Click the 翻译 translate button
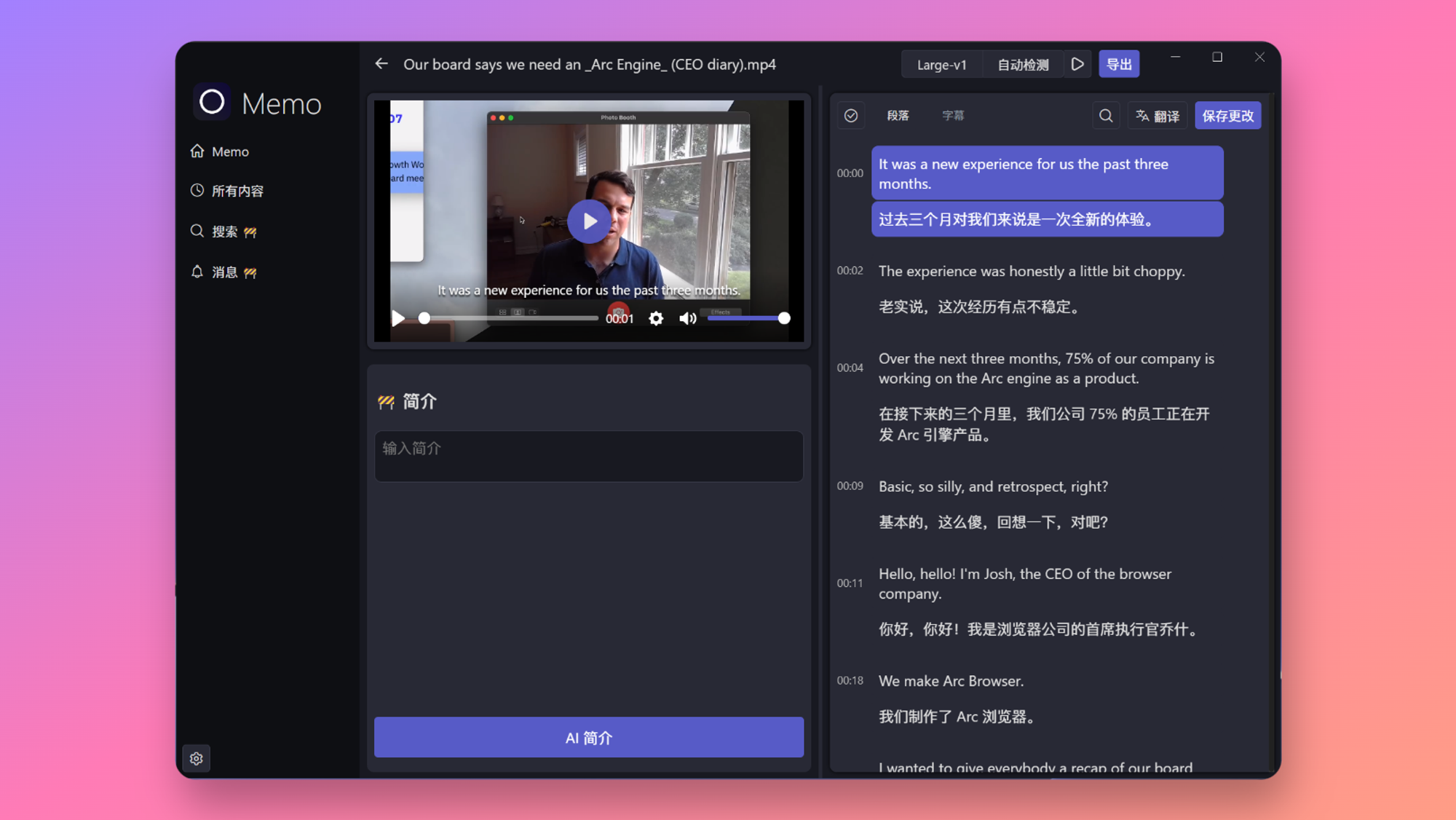Viewport: 1456px width, 820px height. point(1157,116)
